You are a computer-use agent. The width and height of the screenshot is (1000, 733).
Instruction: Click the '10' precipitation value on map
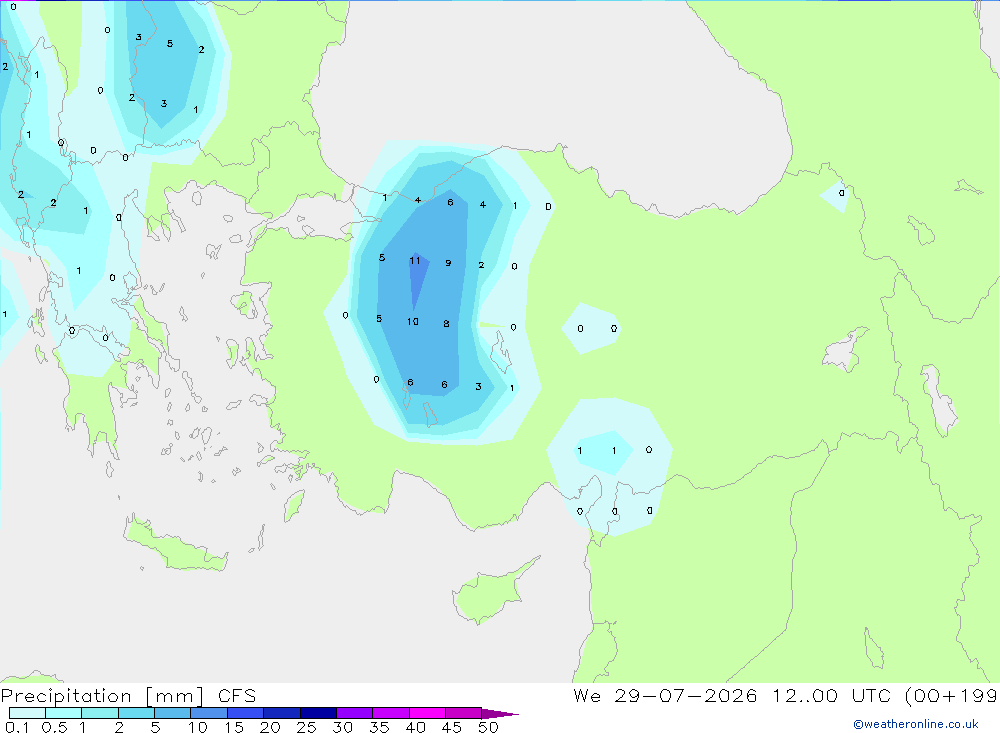[x=413, y=322]
